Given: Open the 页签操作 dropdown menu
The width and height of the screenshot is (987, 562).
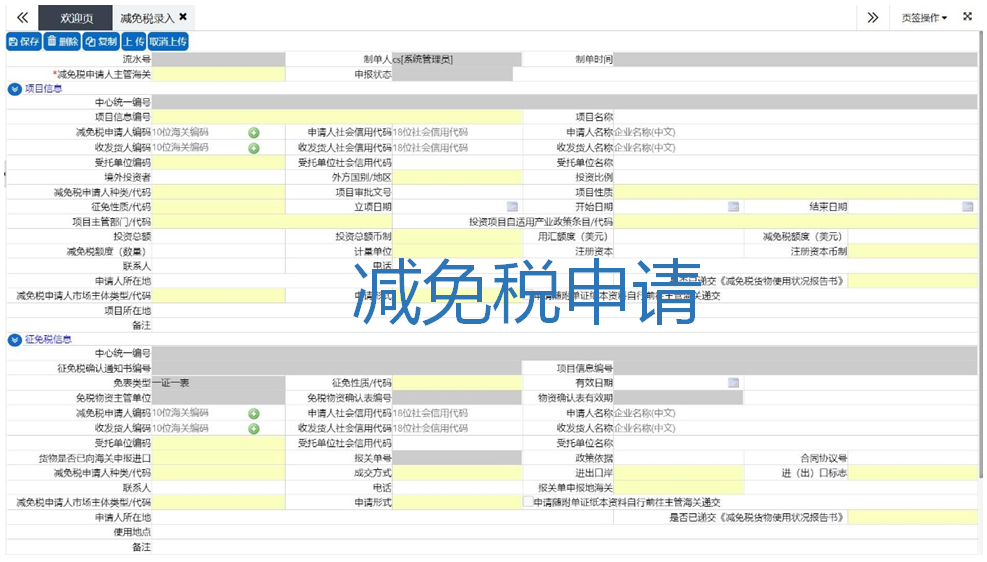Looking at the screenshot, I should click(924, 18).
